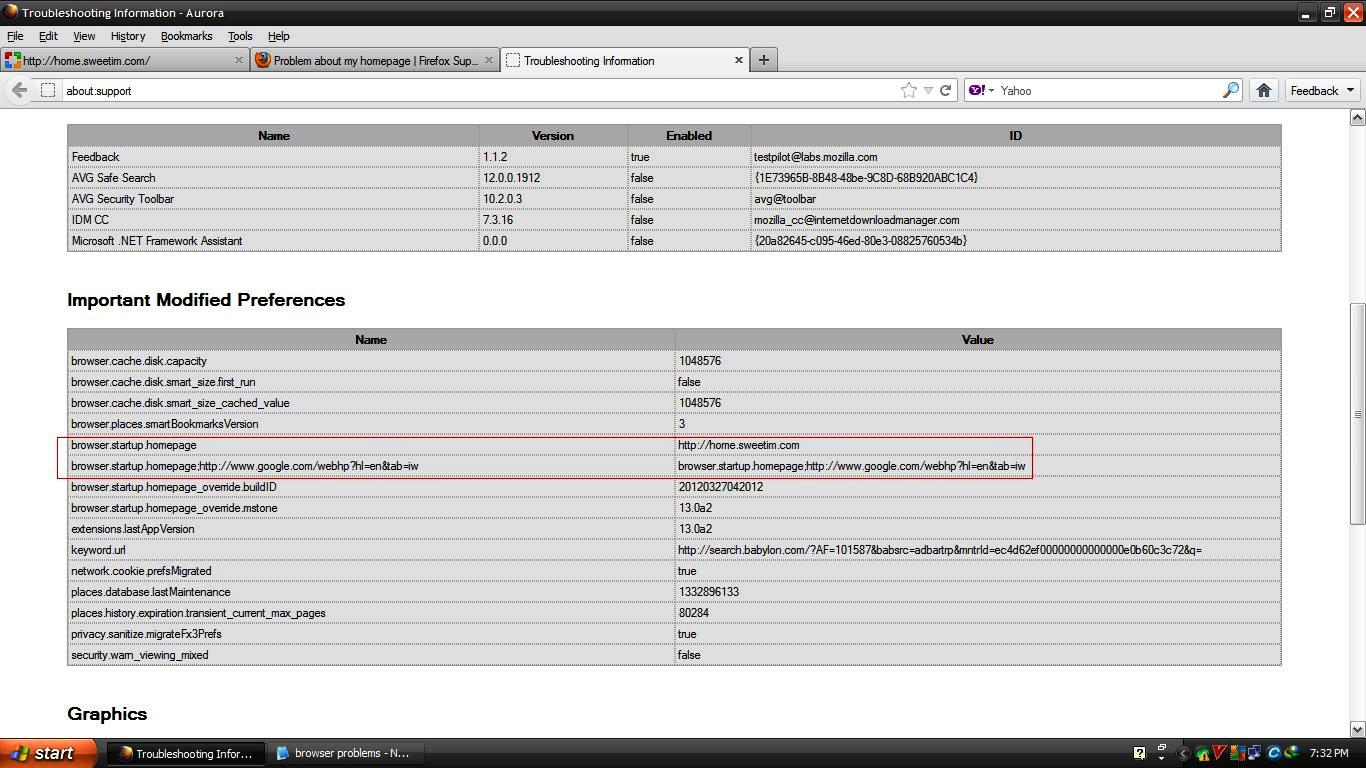
Task: Close the home.sweetim.com tab
Action: (x=238, y=60)
